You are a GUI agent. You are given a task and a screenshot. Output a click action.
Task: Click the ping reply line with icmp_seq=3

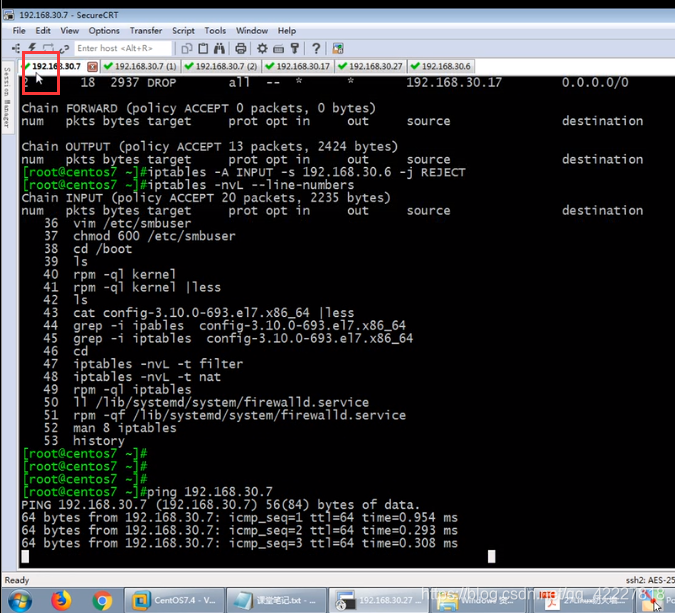tap(239, 543)
